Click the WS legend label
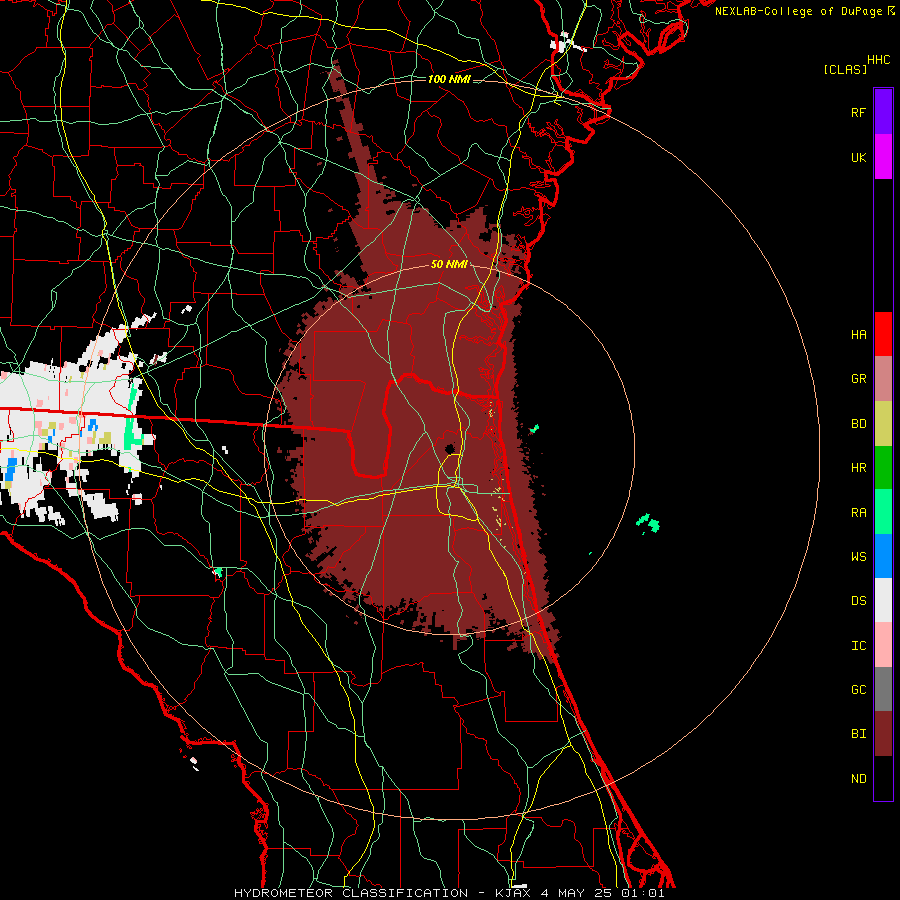The image size is (900, 900). click(x=858, y=556)
